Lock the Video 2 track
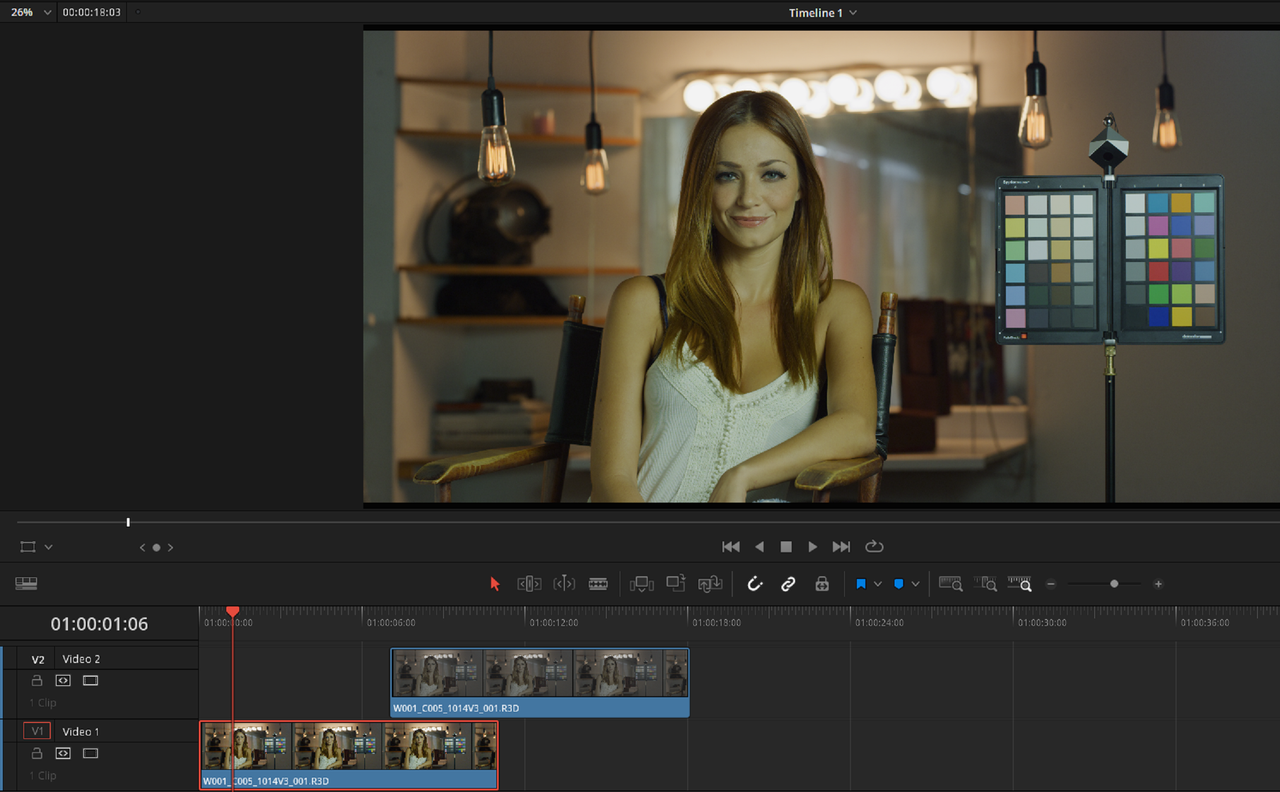The image size is (1280, 792). tap(37, 680)
